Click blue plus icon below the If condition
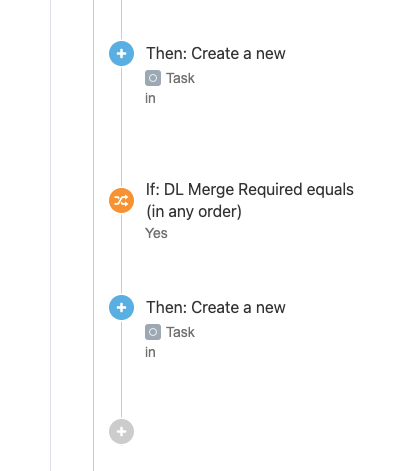This screenshot has height=471, width=400. tap(121, 307)
